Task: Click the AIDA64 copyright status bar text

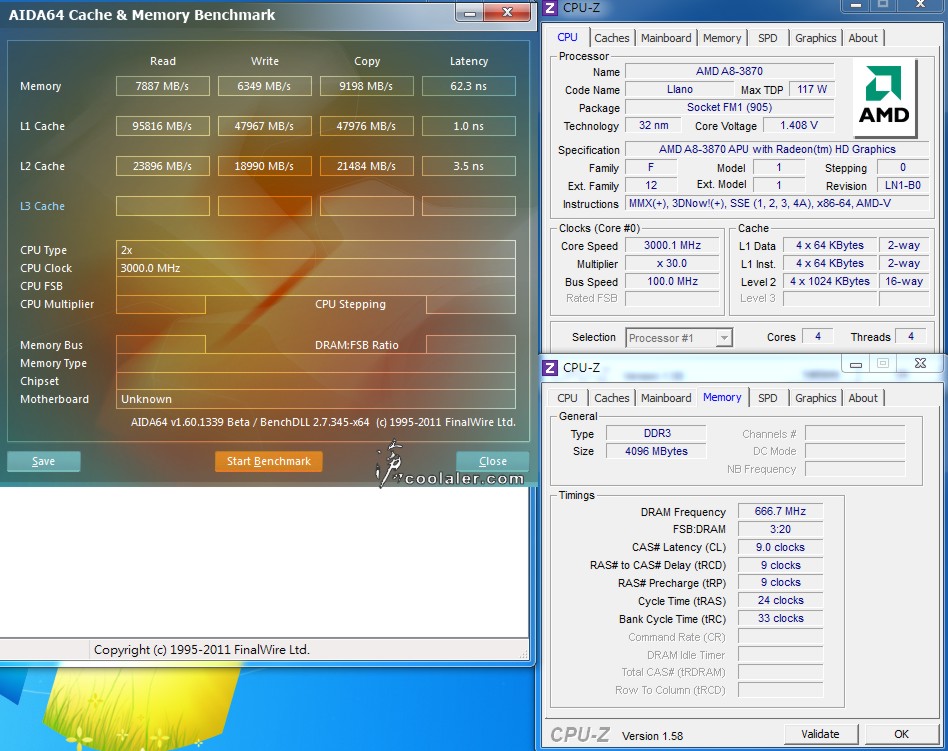Action: click(201, 649)
